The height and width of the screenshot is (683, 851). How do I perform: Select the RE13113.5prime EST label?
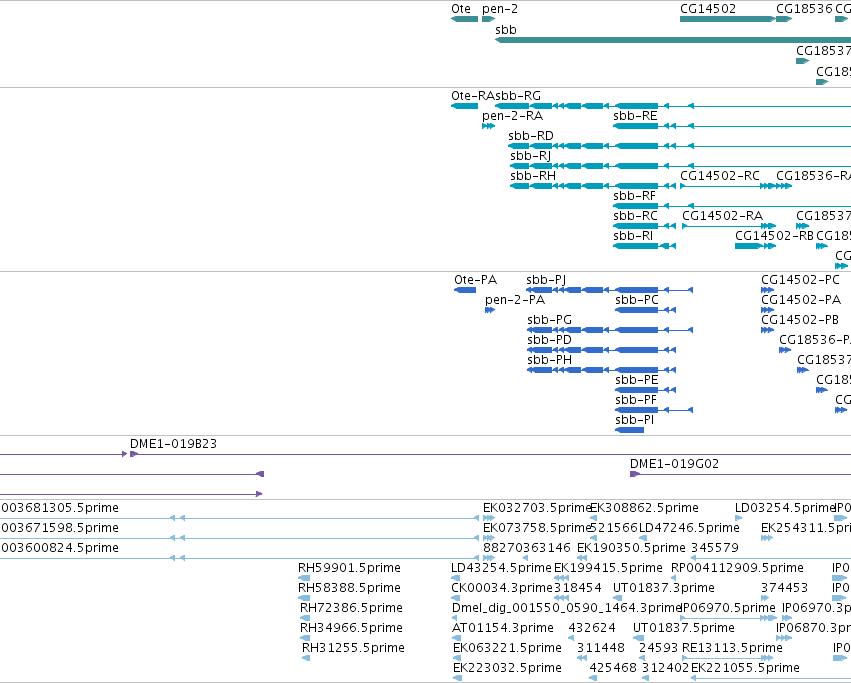(733, 648)
